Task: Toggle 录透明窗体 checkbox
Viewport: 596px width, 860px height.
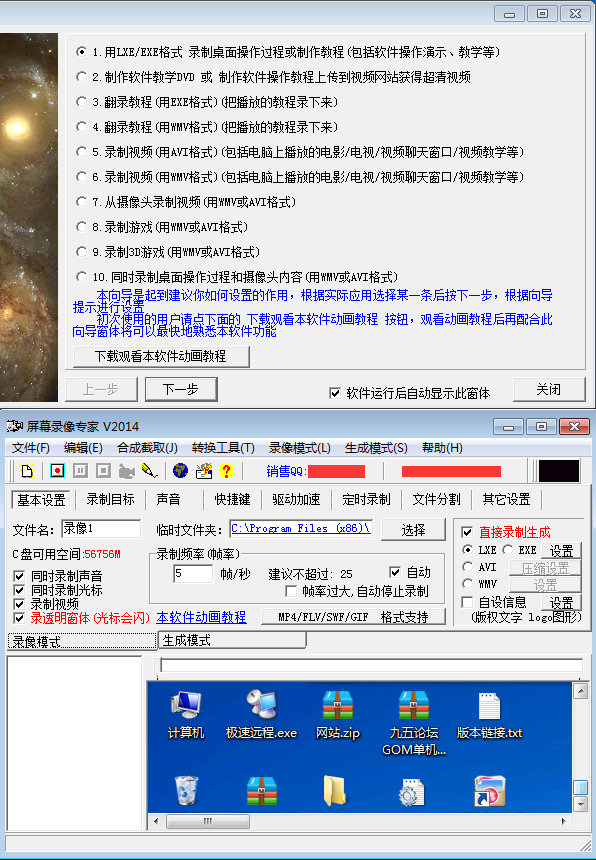Action: [19, 618]
